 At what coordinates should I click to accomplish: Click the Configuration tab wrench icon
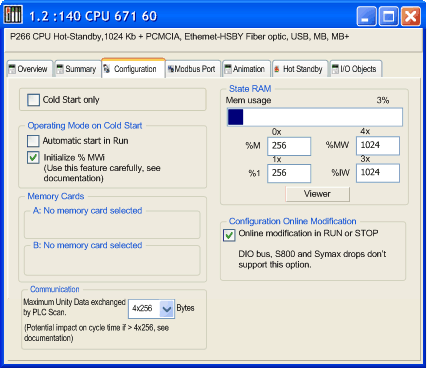click(x=107, y=69)
